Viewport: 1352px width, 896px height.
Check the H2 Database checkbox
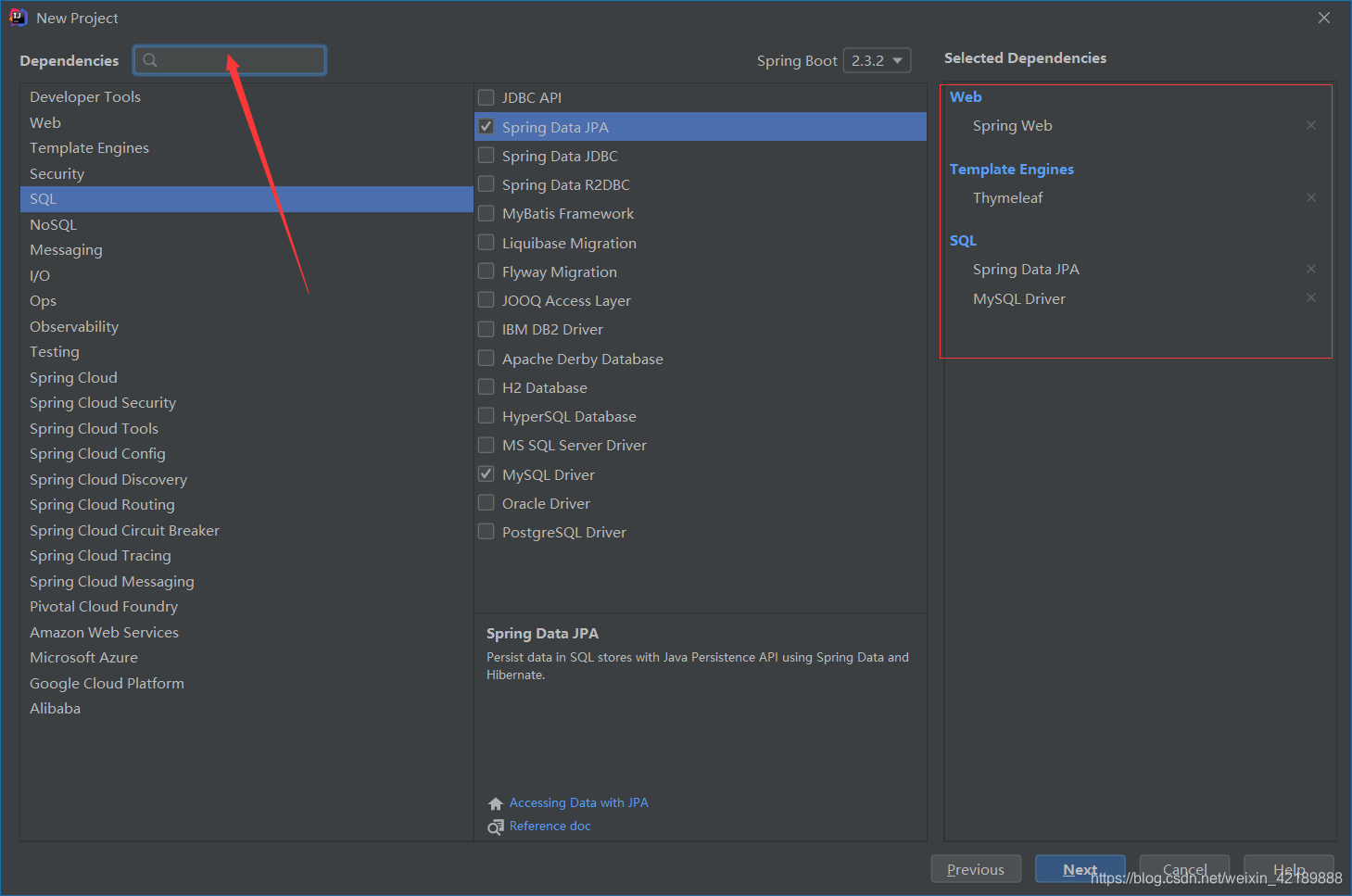pos(486,386)
